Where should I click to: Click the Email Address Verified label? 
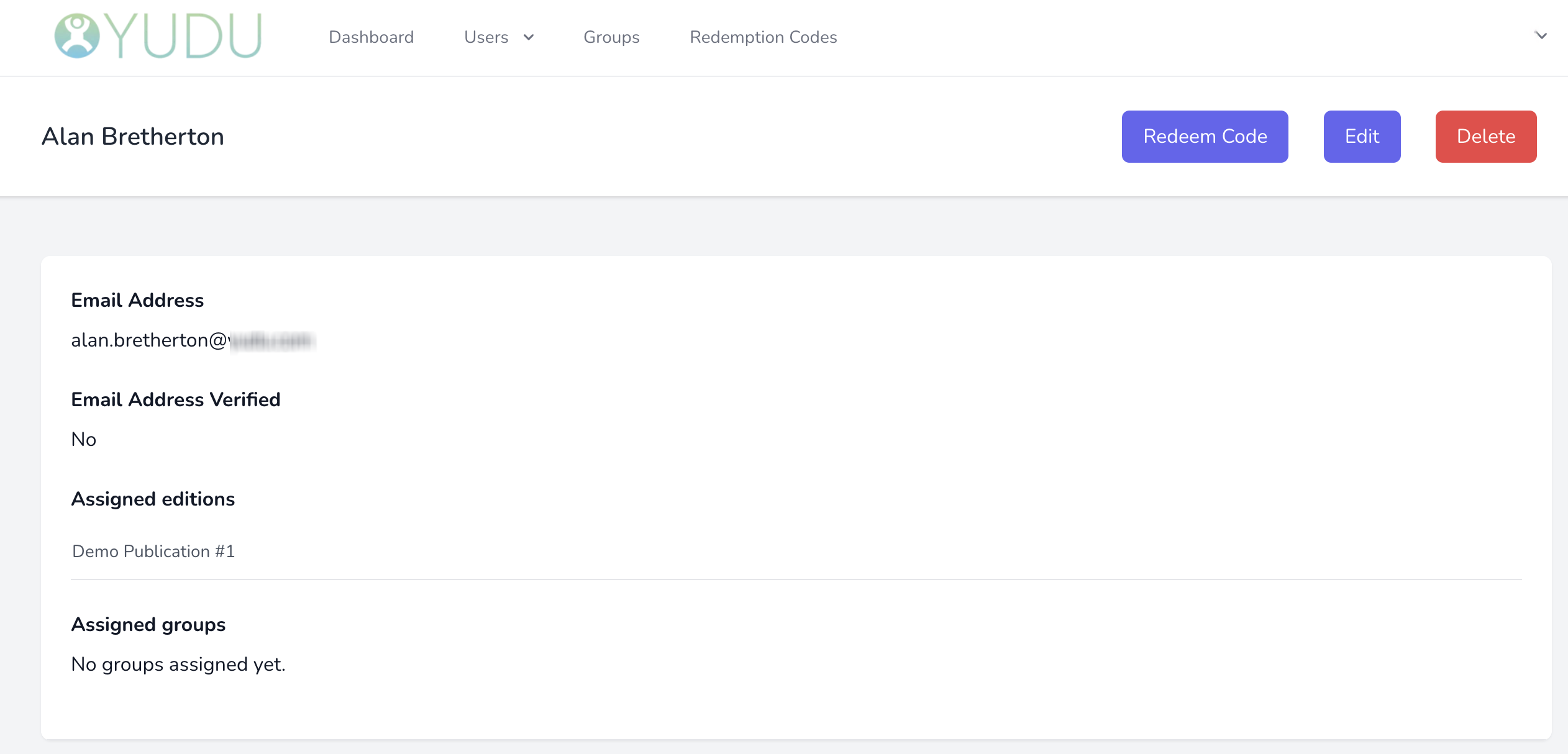176,399
